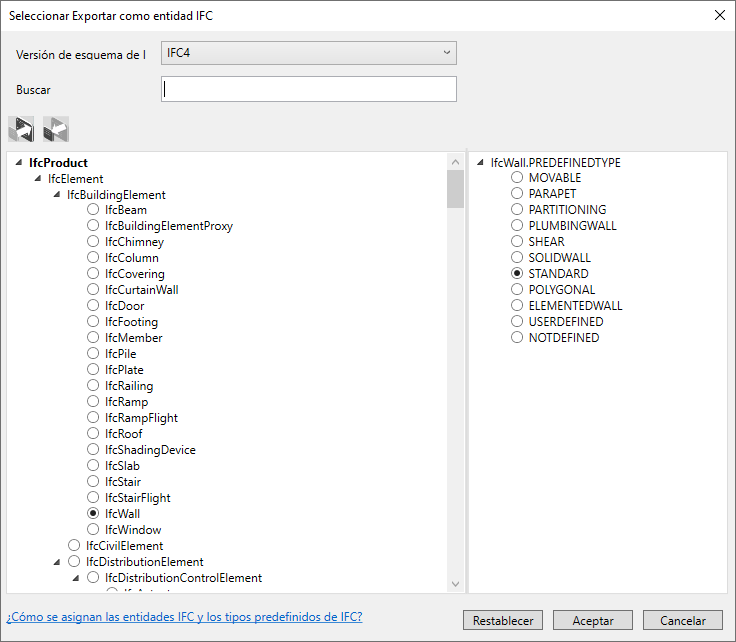Click the first toolbar icon with right arrow
Viewport: 736px width, 642px height.
pos(21,129)
